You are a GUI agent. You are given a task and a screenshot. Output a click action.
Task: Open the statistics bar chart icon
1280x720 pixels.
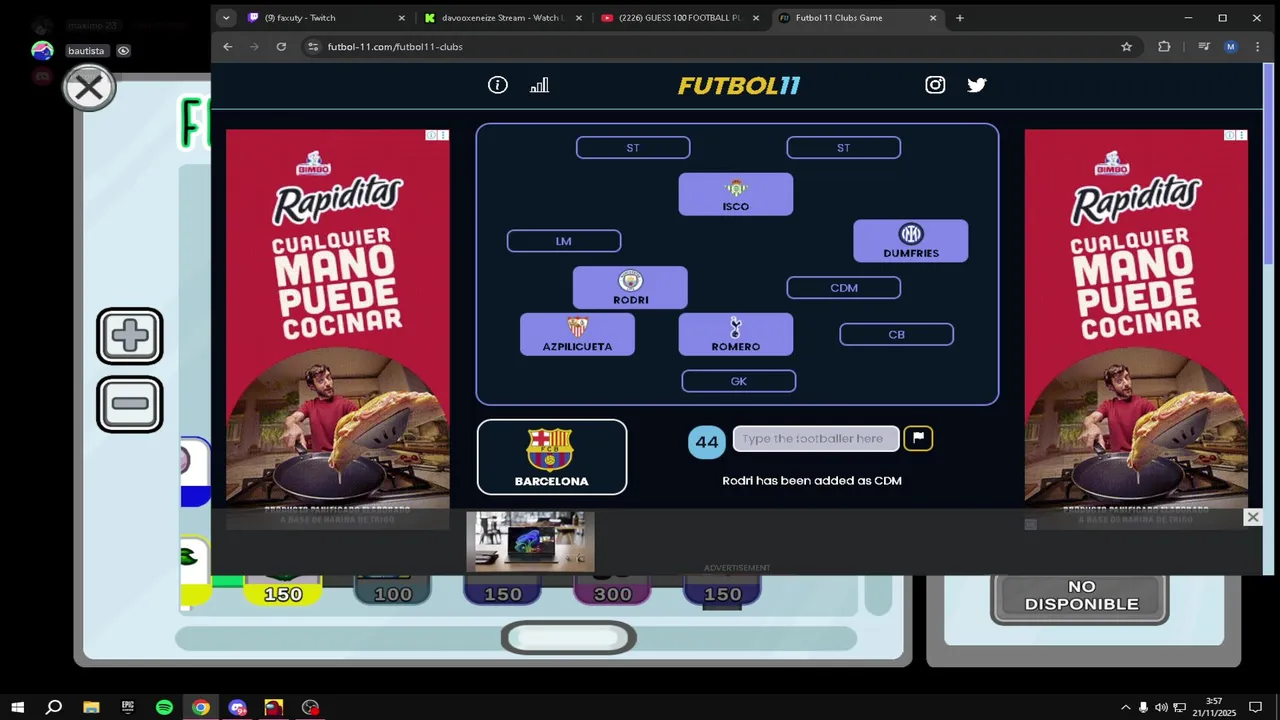pyautogui.click(x=539, y=85)
